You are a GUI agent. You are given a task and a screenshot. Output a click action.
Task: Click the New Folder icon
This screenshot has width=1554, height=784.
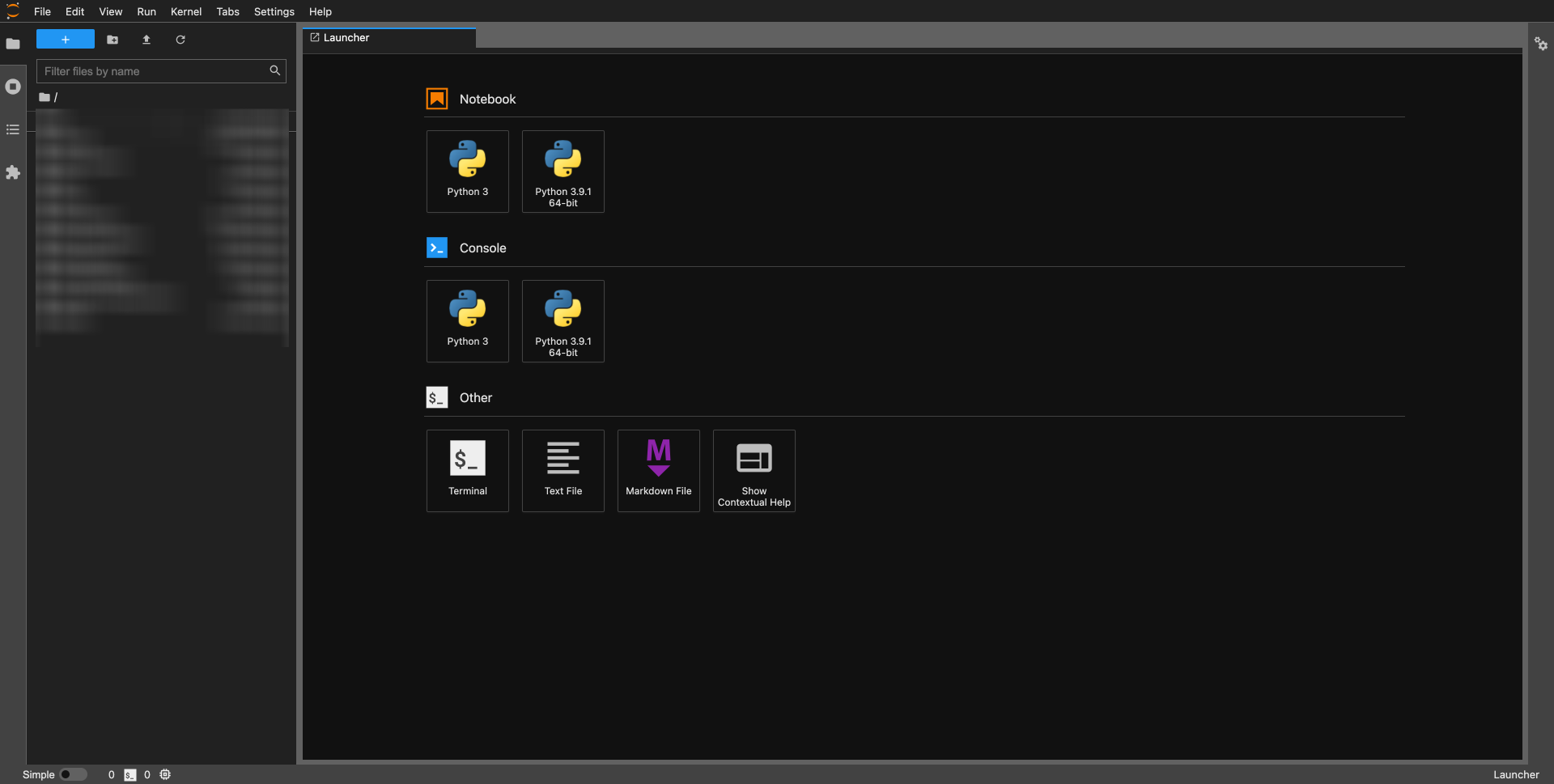click(113, 40)
